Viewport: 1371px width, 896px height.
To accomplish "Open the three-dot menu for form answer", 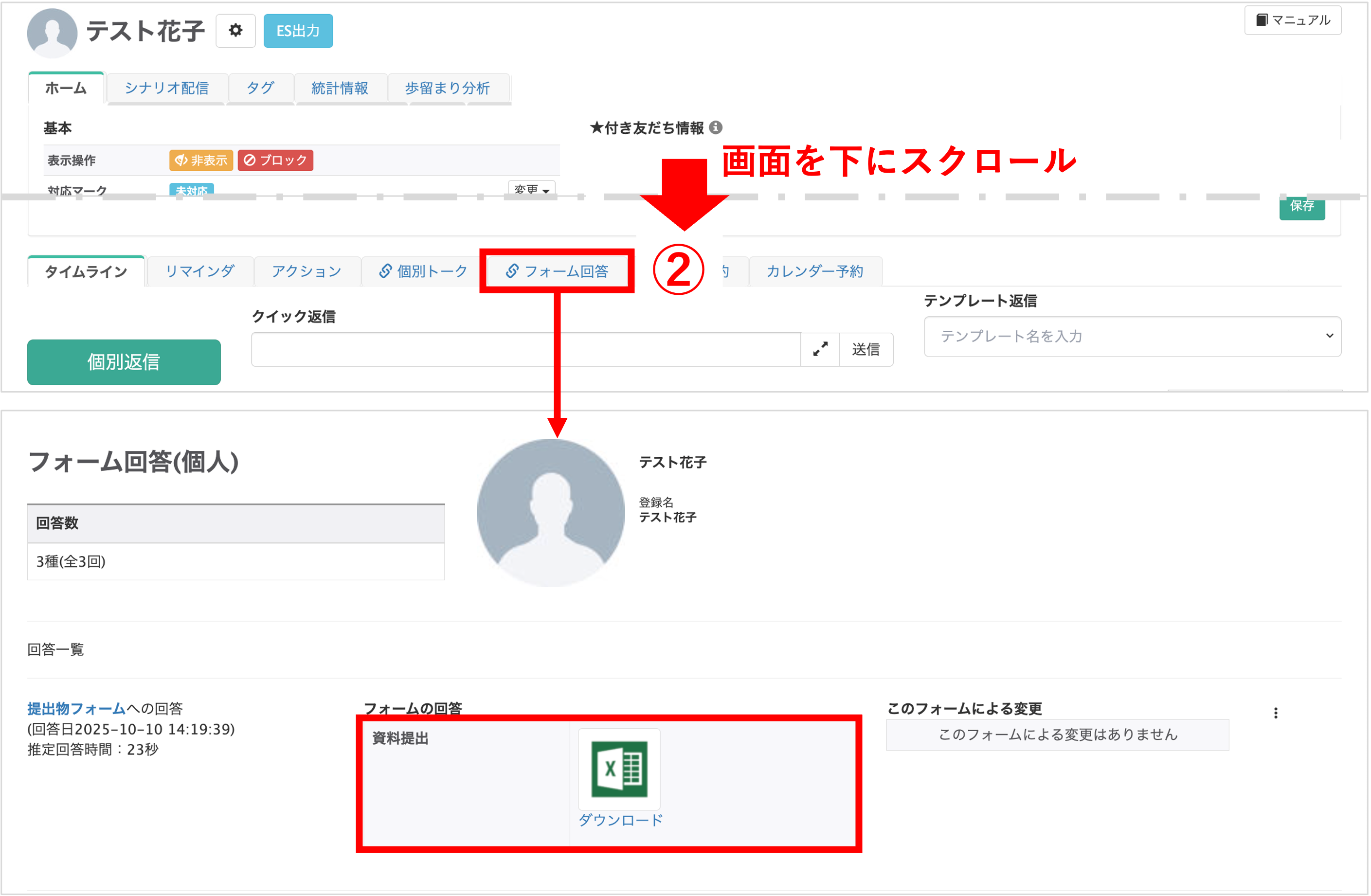I will [1275, 713].
